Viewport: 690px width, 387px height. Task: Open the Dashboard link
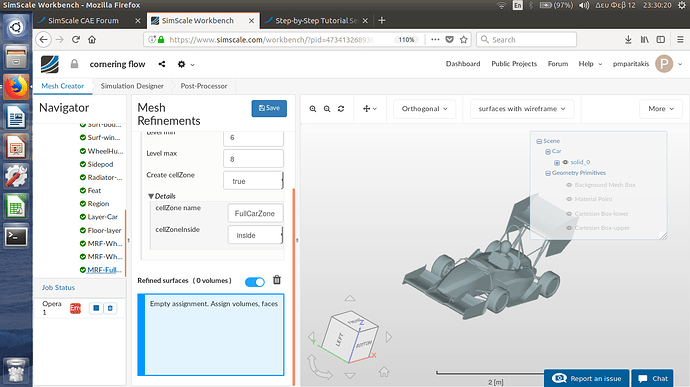tap(463, 64)
